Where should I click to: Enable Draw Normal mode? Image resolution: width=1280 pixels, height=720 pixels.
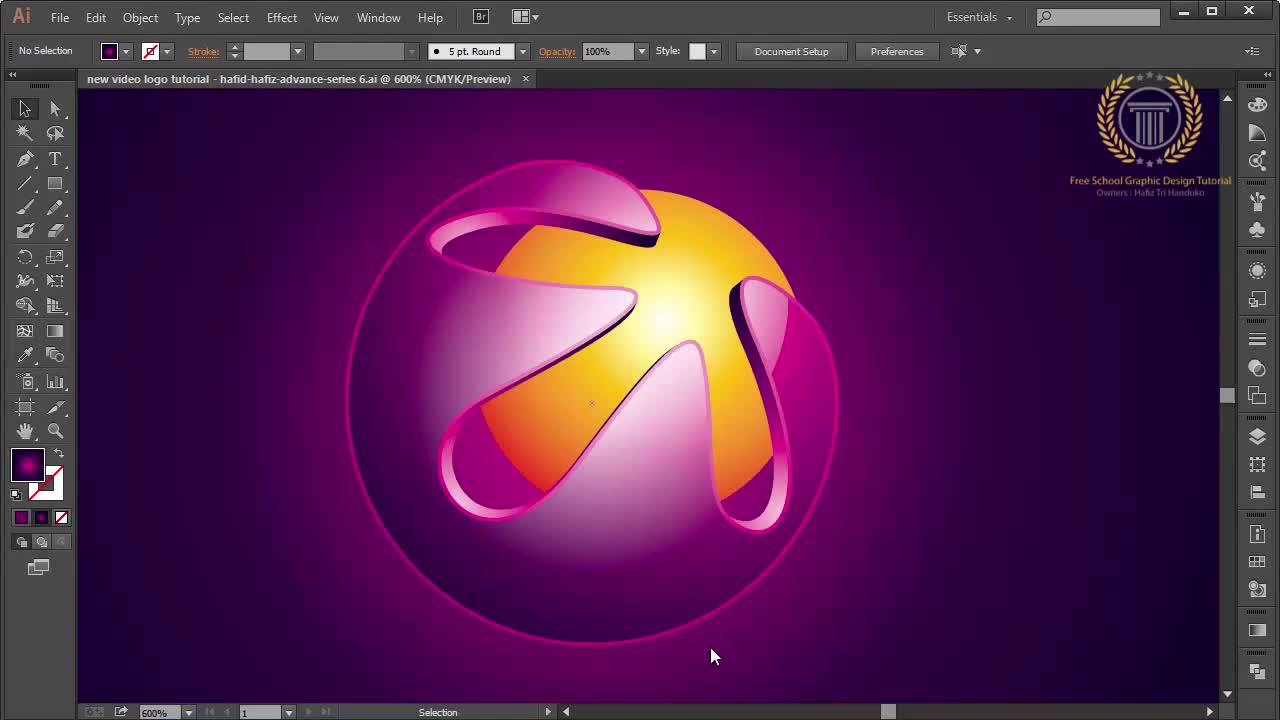21,542
